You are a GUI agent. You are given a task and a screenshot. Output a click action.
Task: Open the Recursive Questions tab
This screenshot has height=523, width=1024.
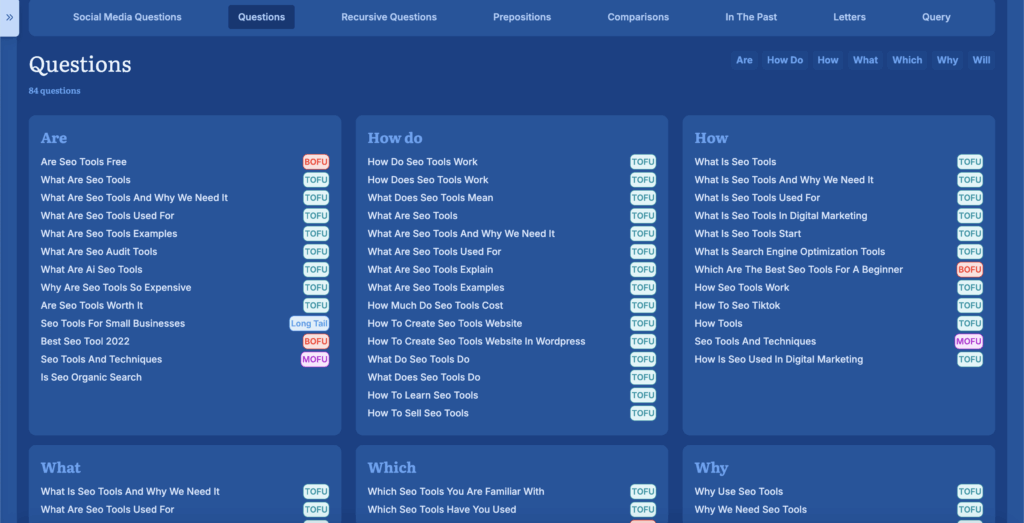click(x=388, y=17)
